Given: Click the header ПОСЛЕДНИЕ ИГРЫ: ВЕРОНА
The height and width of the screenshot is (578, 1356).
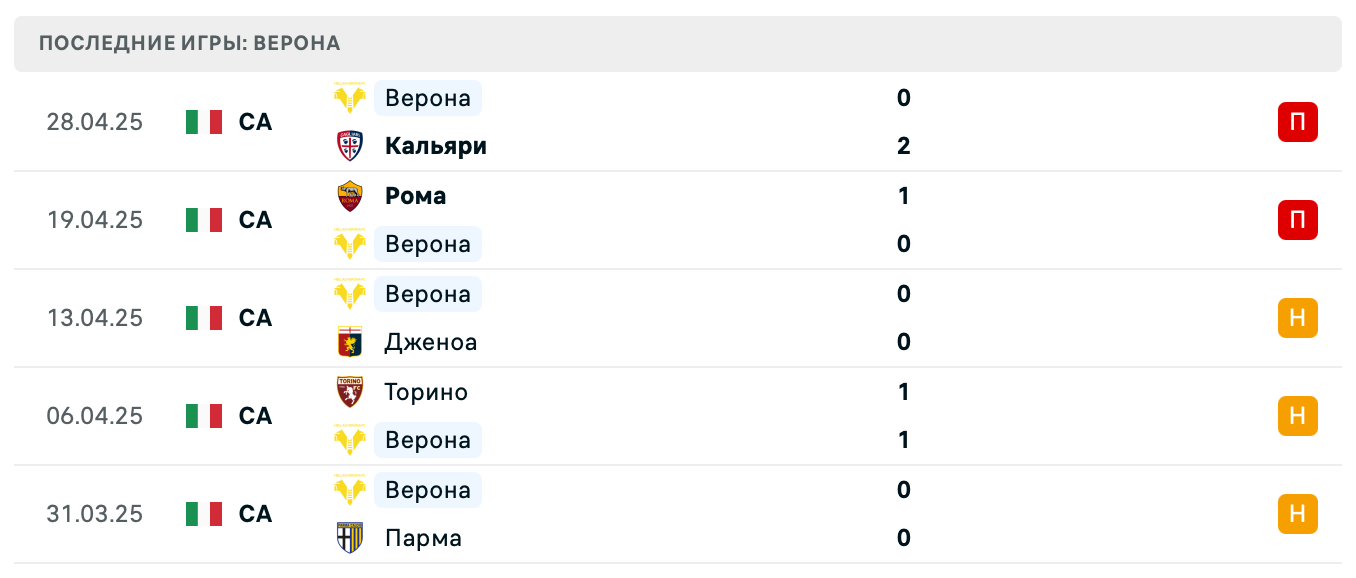Looking at the screenshot, I should pos(189,43).
